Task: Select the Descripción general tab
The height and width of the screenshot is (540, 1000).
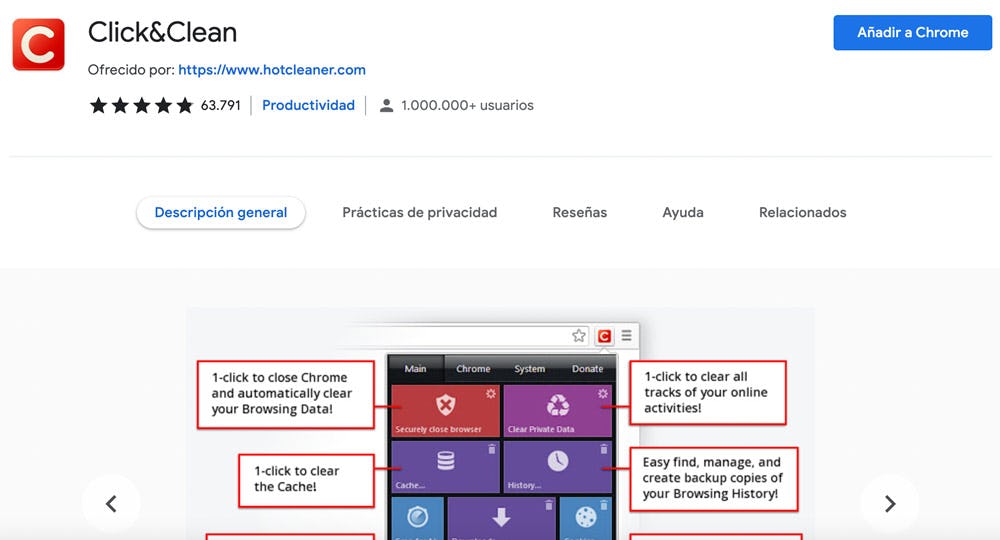Action: [221, 212]
